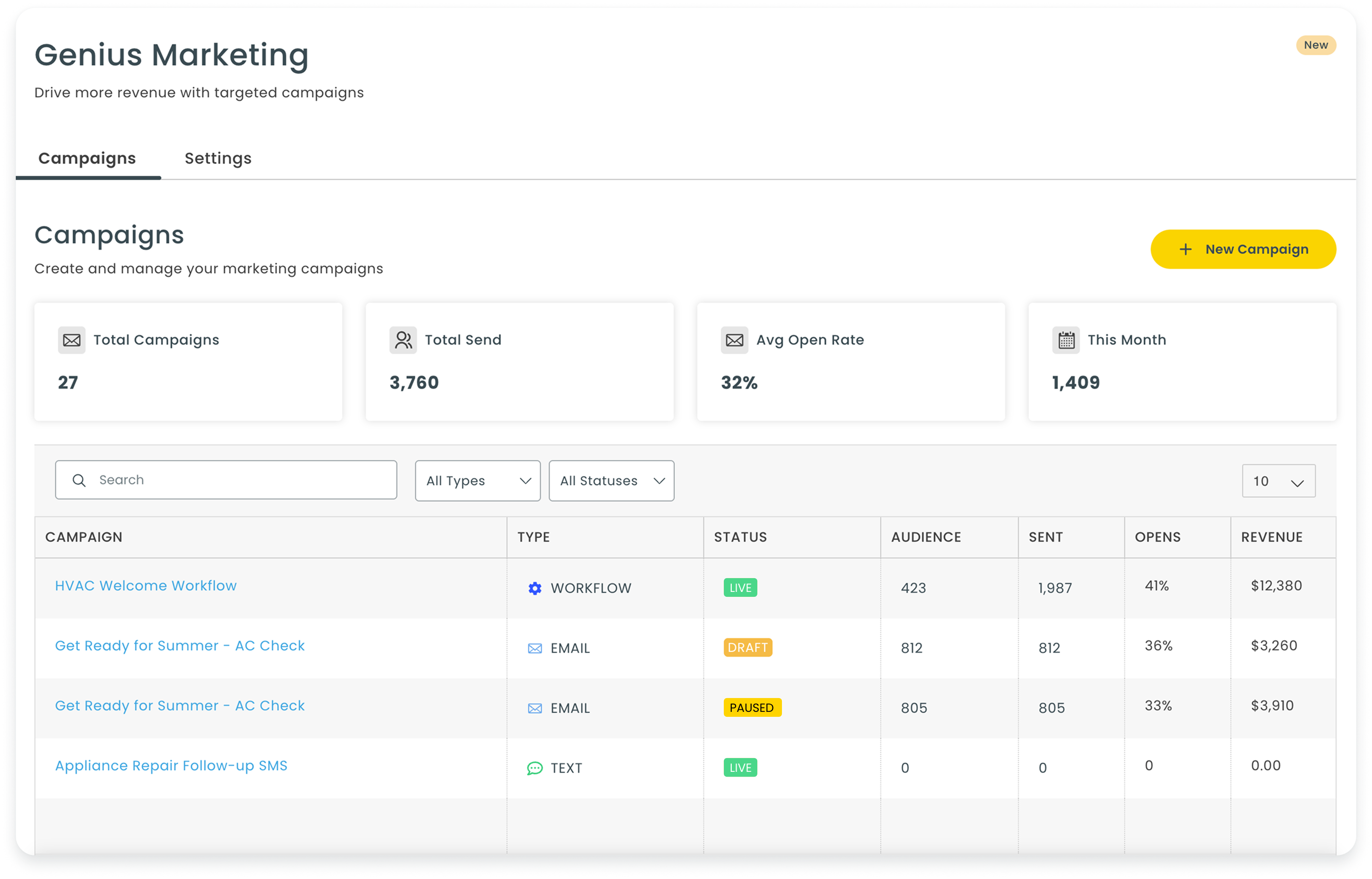Open the All Types dropdown
Image resolution: width=1372 pixels, height=879 pixels.
pyautogui.click(x=477, y=481)
